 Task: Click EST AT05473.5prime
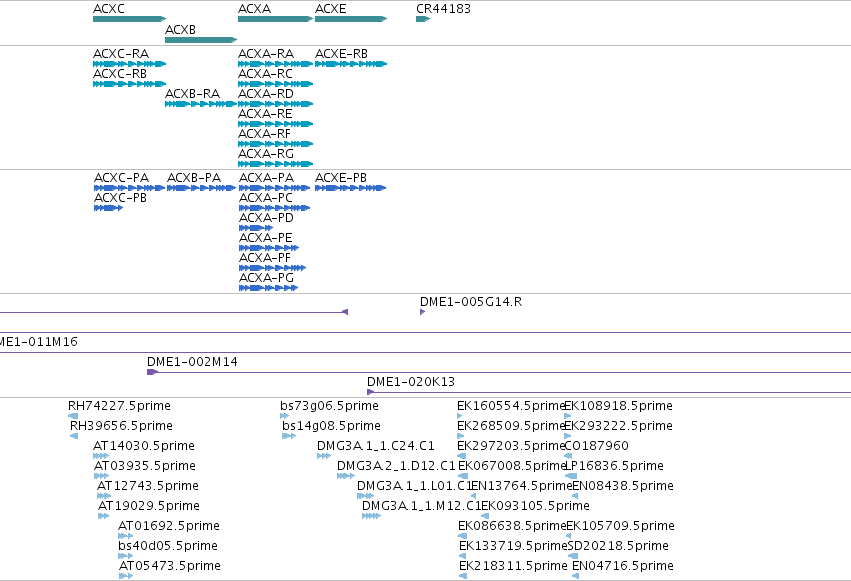(x=126, y=576)
